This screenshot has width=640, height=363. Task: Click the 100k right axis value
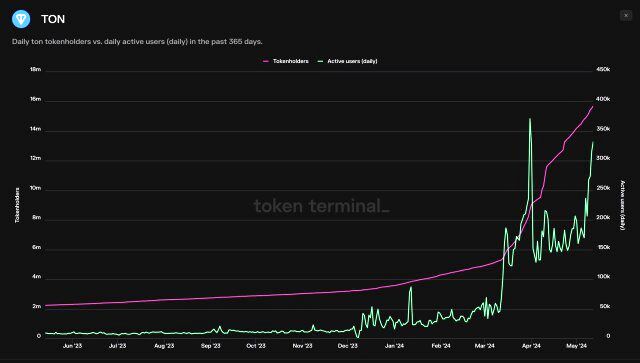603,277
